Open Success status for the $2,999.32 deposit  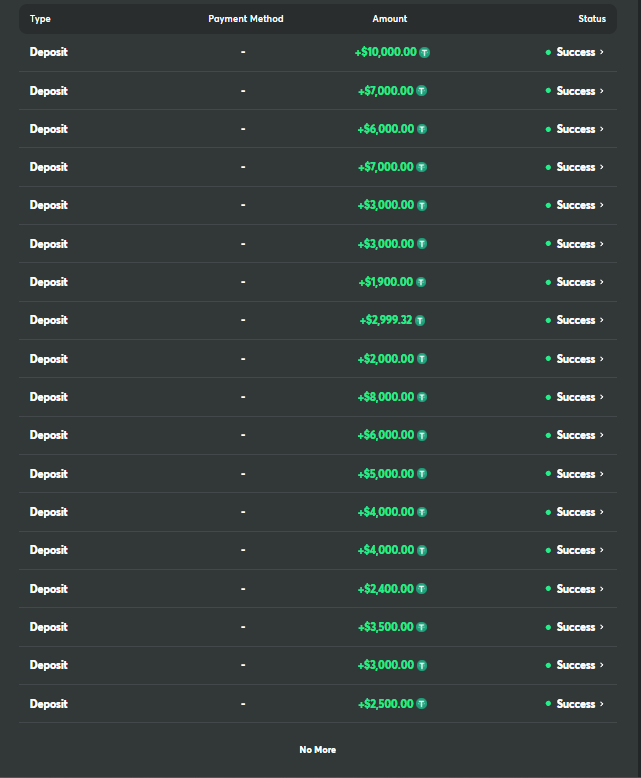pyautogui.click(x=576, y=320)
